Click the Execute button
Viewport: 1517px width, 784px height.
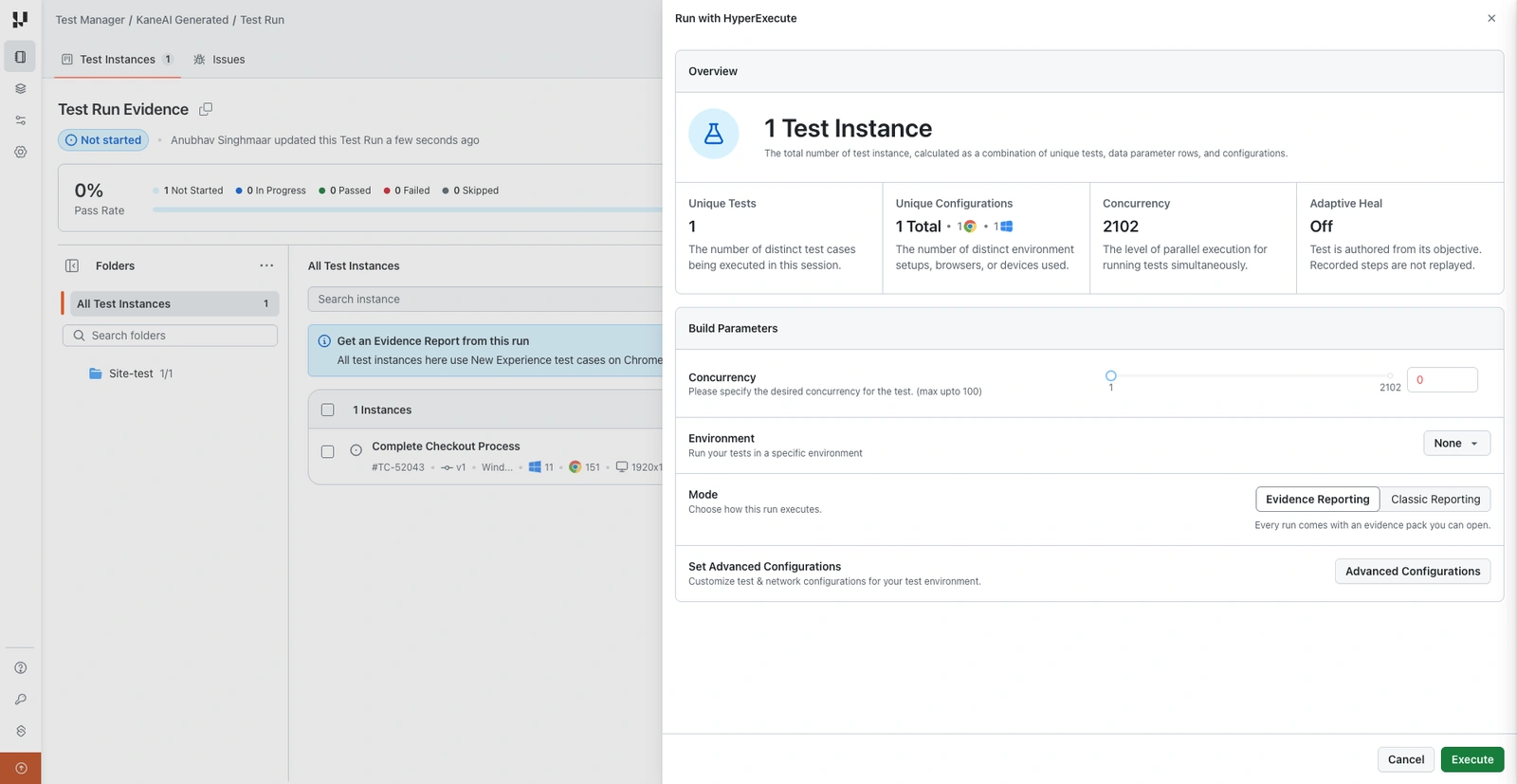1472,759
